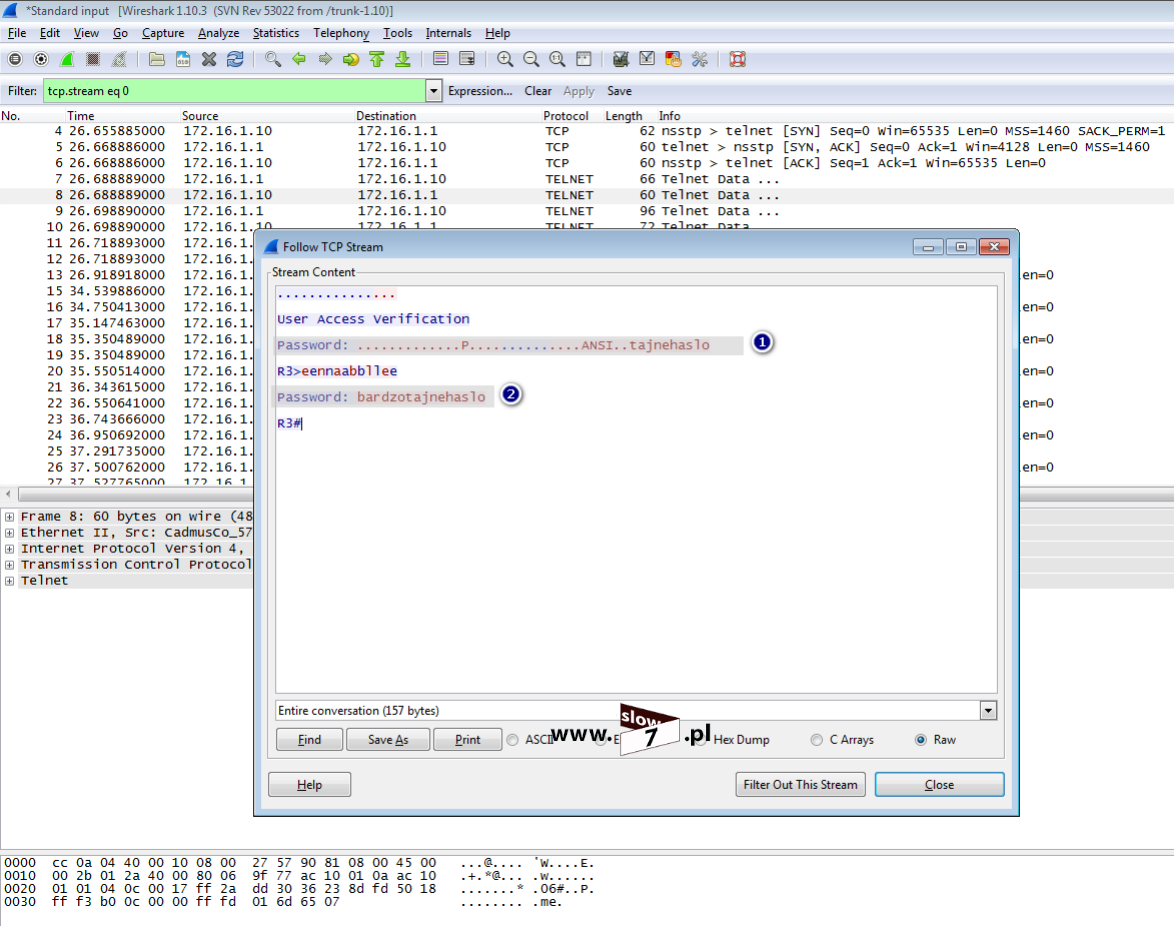Viewport: 1174px width, 926px height.
Task: Open the Telephony menu
Action: click(x=341, y=33)
